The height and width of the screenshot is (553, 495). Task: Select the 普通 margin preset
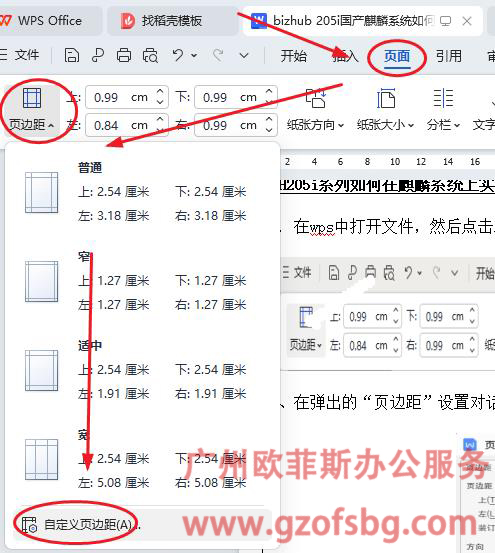143,192
